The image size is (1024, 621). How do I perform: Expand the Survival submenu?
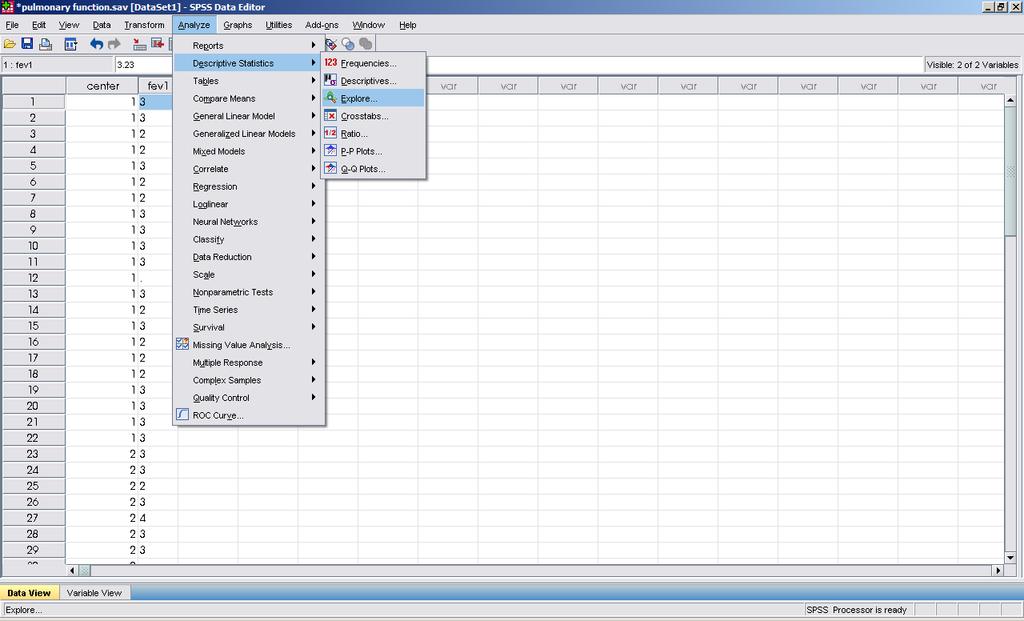tap(248, 328)
